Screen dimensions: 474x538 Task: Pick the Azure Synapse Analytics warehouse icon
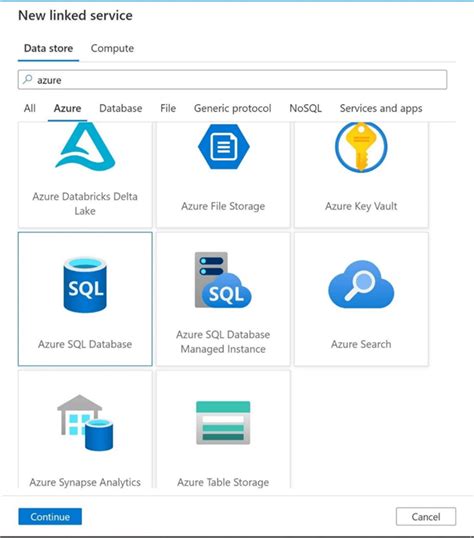tap(85, 423)
